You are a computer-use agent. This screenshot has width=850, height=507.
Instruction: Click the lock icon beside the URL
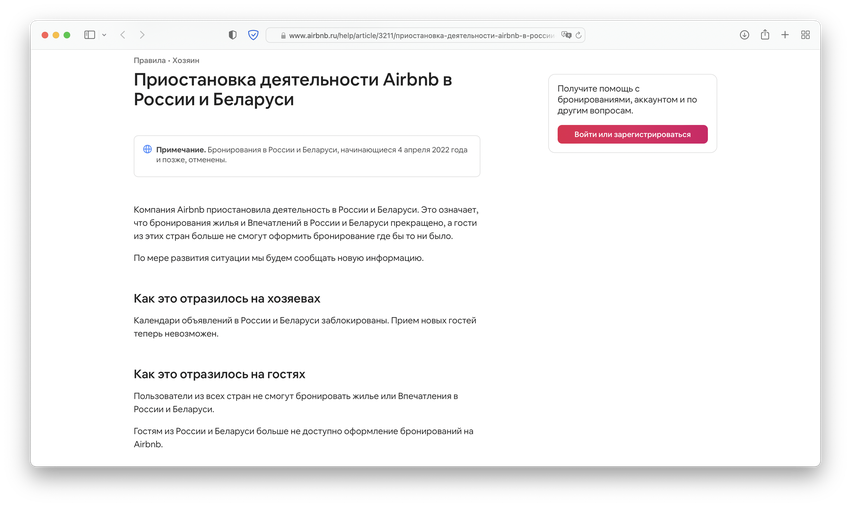click(282, 35)
